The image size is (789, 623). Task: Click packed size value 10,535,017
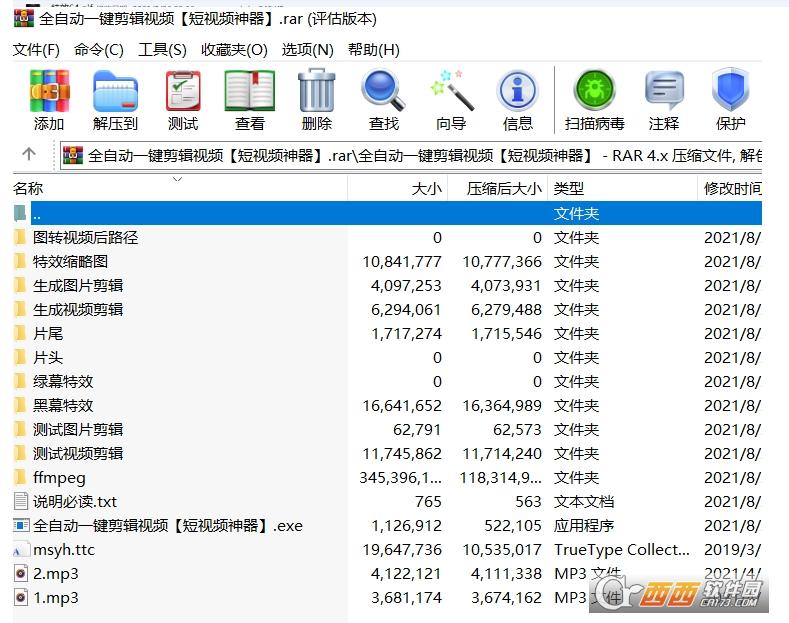(502, 550)
